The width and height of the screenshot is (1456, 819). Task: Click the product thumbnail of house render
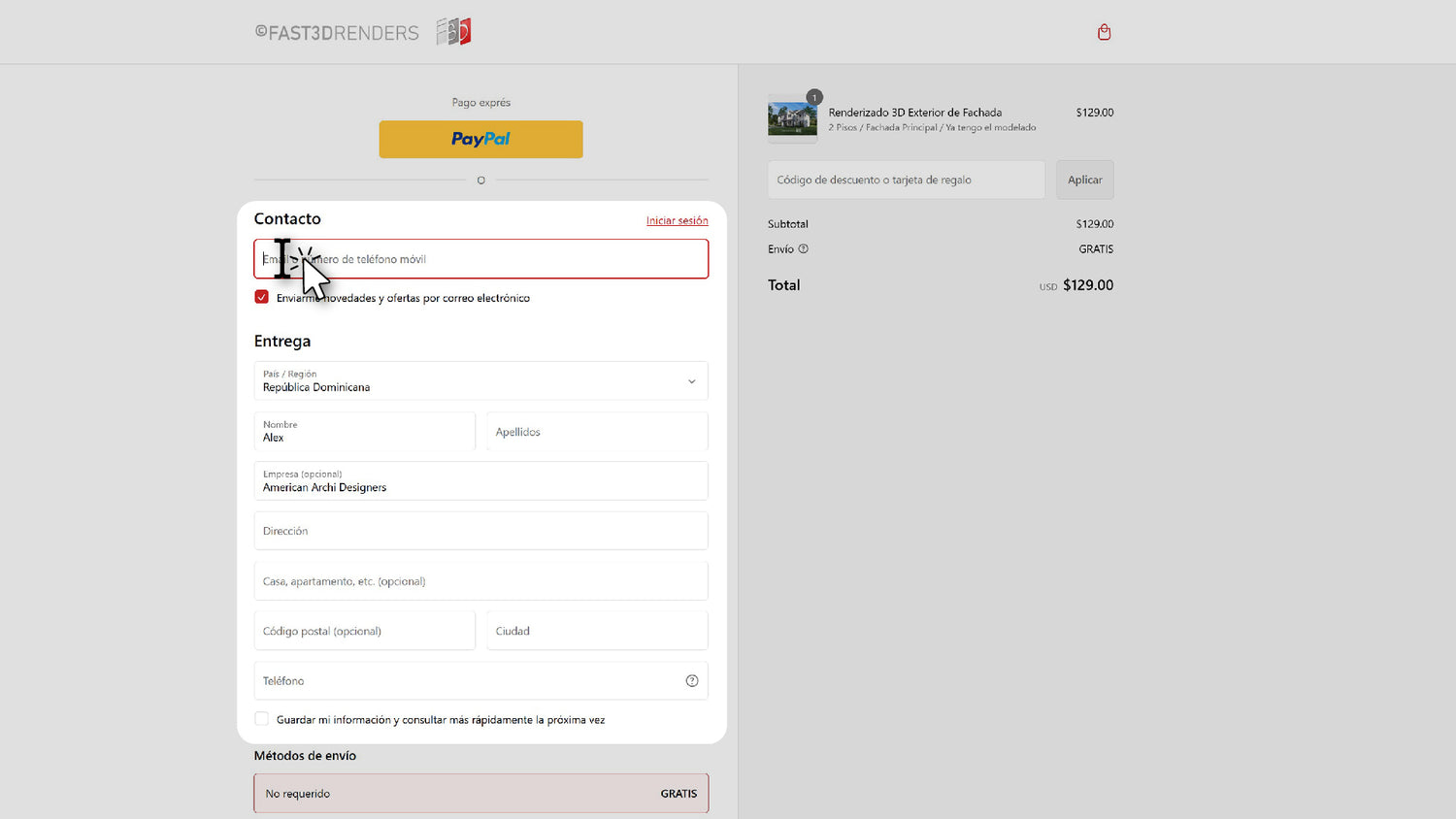792,119
